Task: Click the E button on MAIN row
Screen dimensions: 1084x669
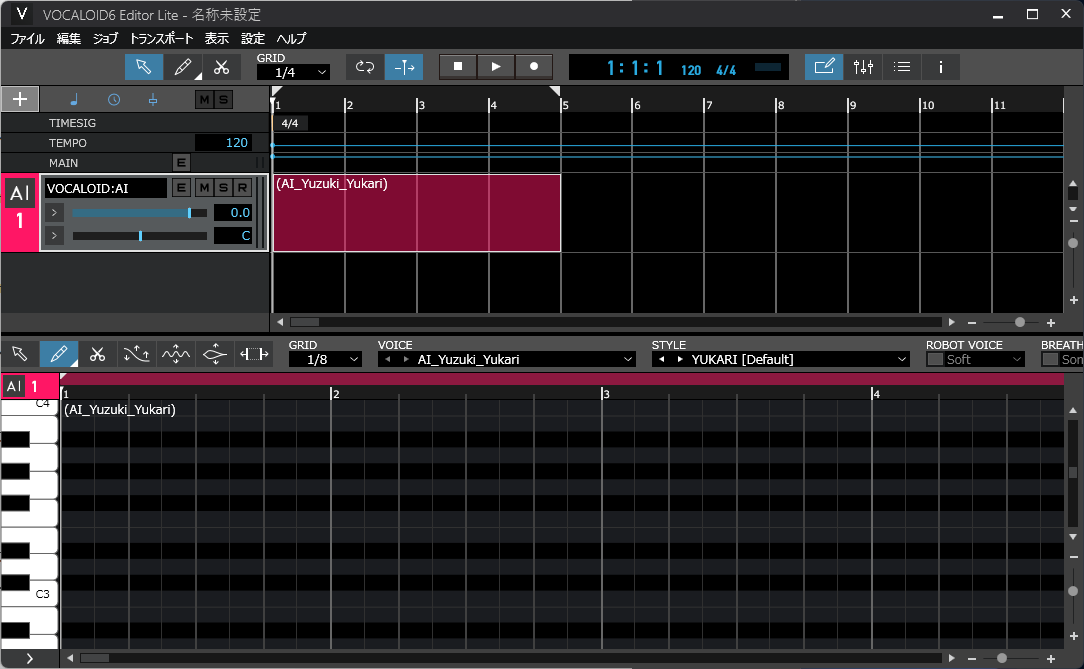Action: (x=181, y=162)
